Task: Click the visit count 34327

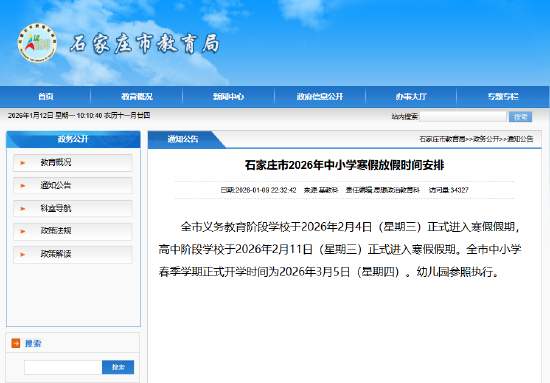Action: [460, 190]
